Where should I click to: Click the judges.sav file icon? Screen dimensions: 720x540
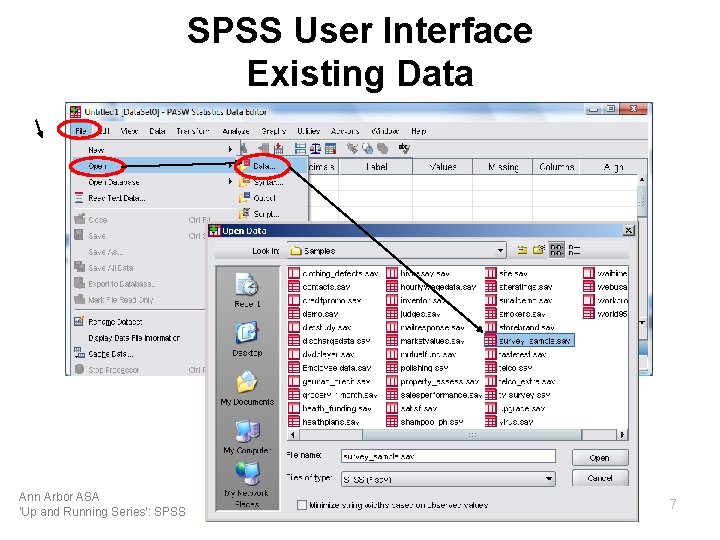(392, 314)
